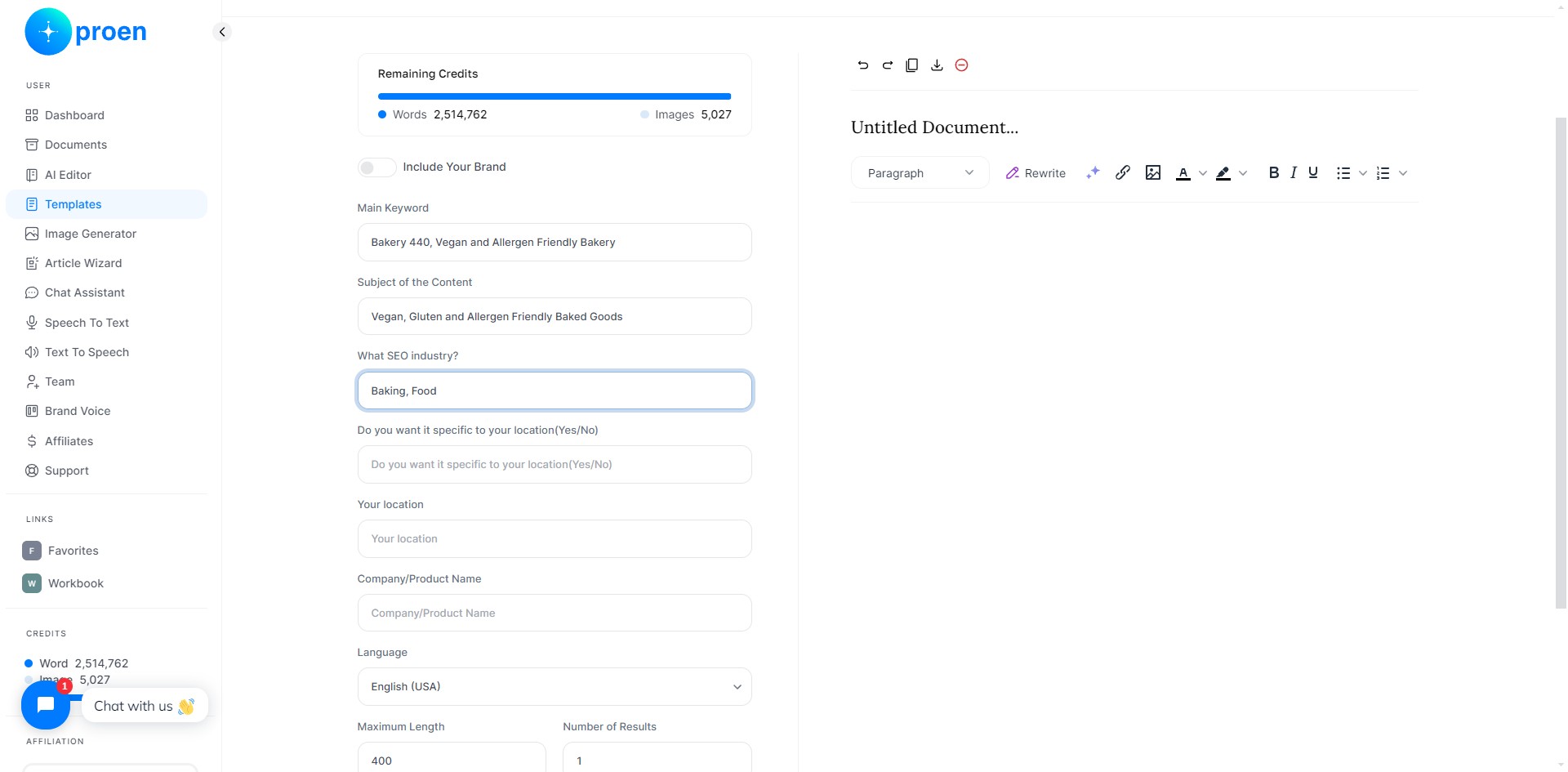Expand the highlight color options arrow

[x=1243, y=173]
